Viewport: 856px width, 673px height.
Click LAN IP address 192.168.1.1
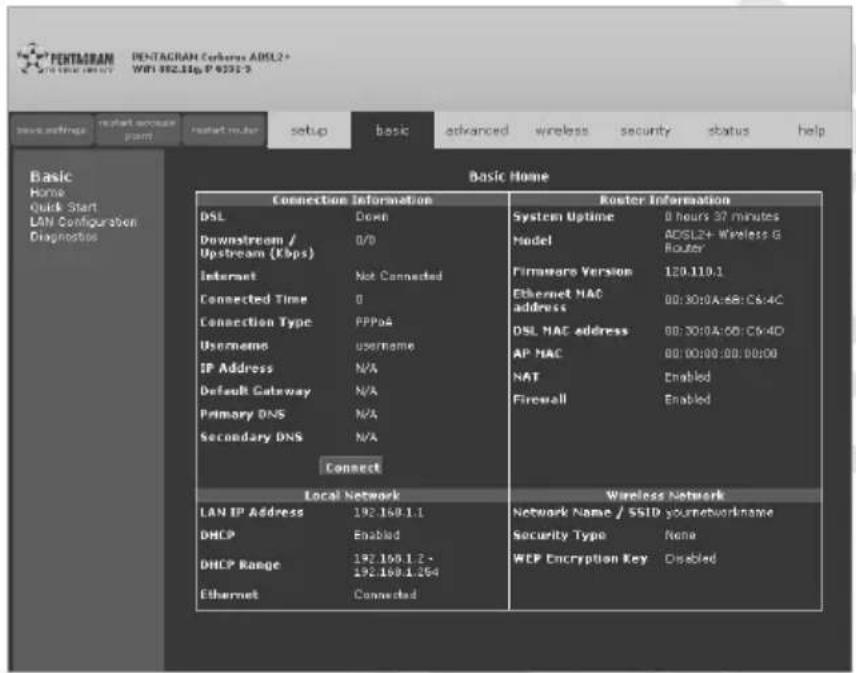388,513
